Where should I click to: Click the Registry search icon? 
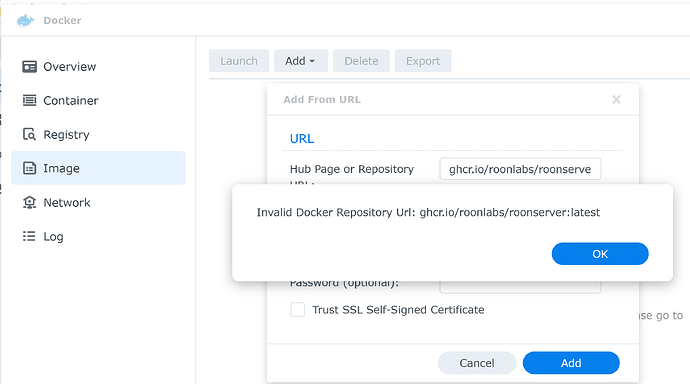tap(29, 134)
